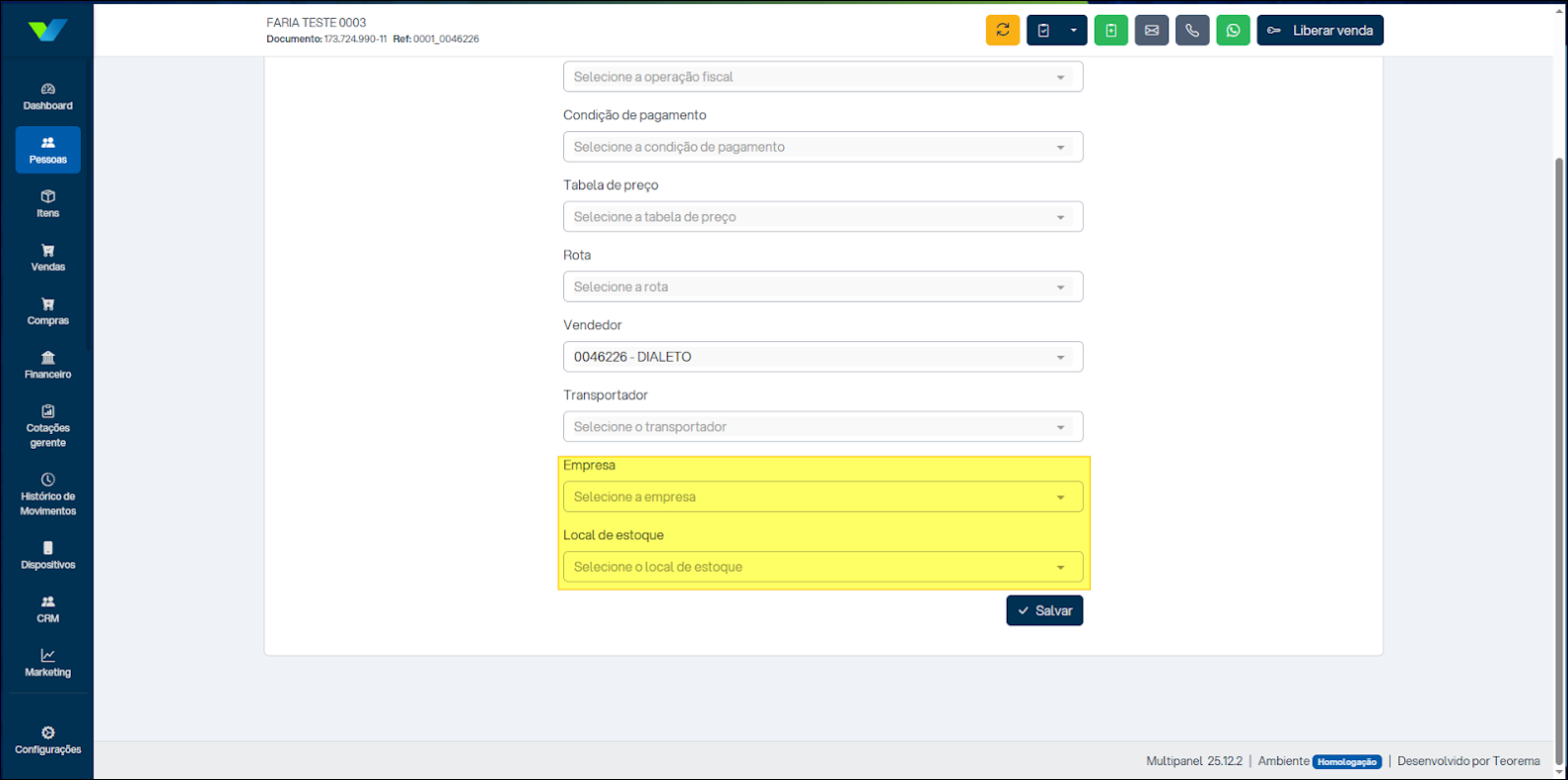
Task: Open Configurações in the sidebar
Action: pyautogui.click(x=47, y=741)
